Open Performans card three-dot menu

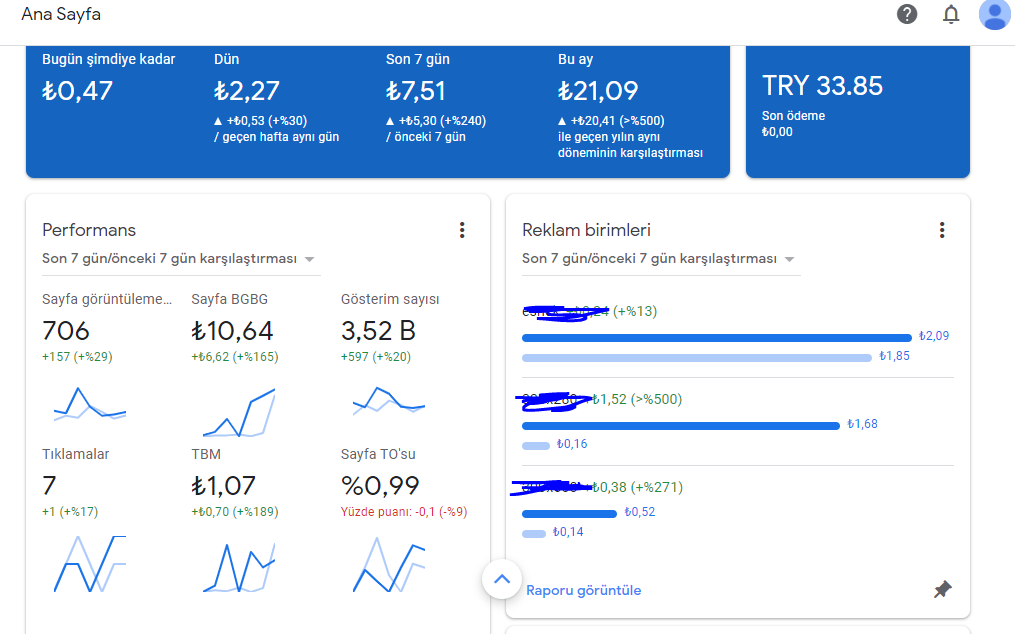tap(462, 230)
